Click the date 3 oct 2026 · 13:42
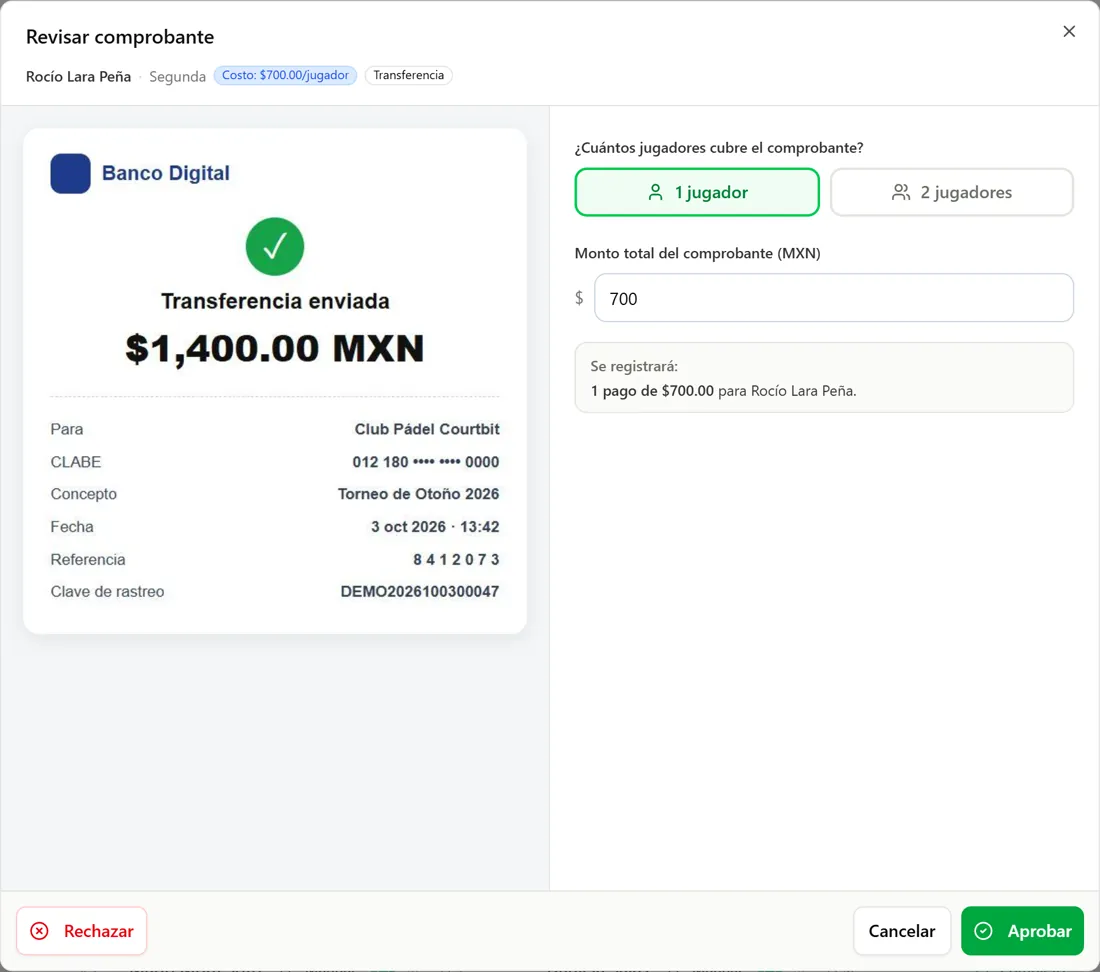The height and width of the screenshot is (972, 1100). click(435, 527)
